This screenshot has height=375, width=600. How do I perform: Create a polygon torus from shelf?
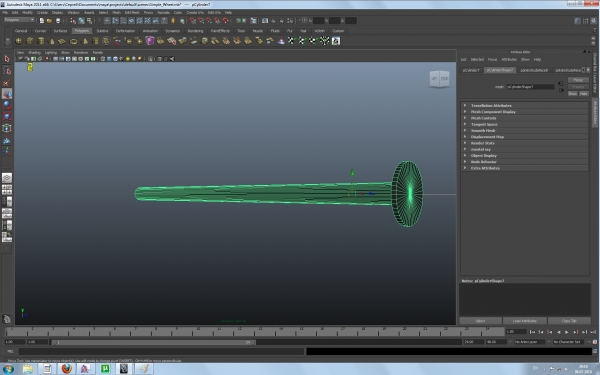pos(73,41)
